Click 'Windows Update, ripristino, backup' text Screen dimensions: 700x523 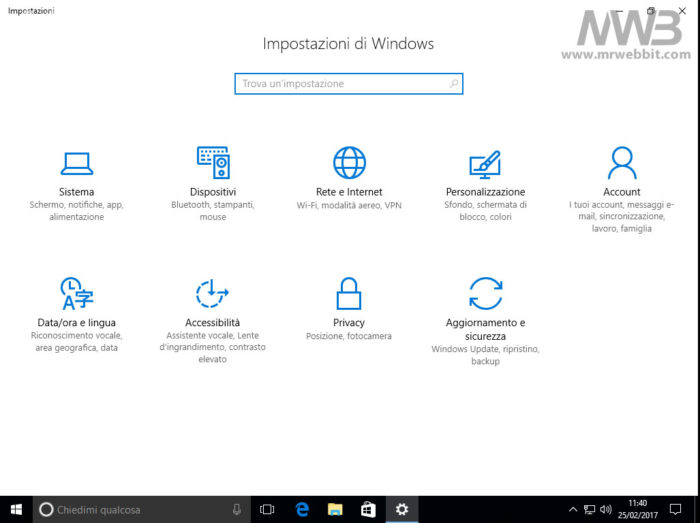[x=485, y=355]
